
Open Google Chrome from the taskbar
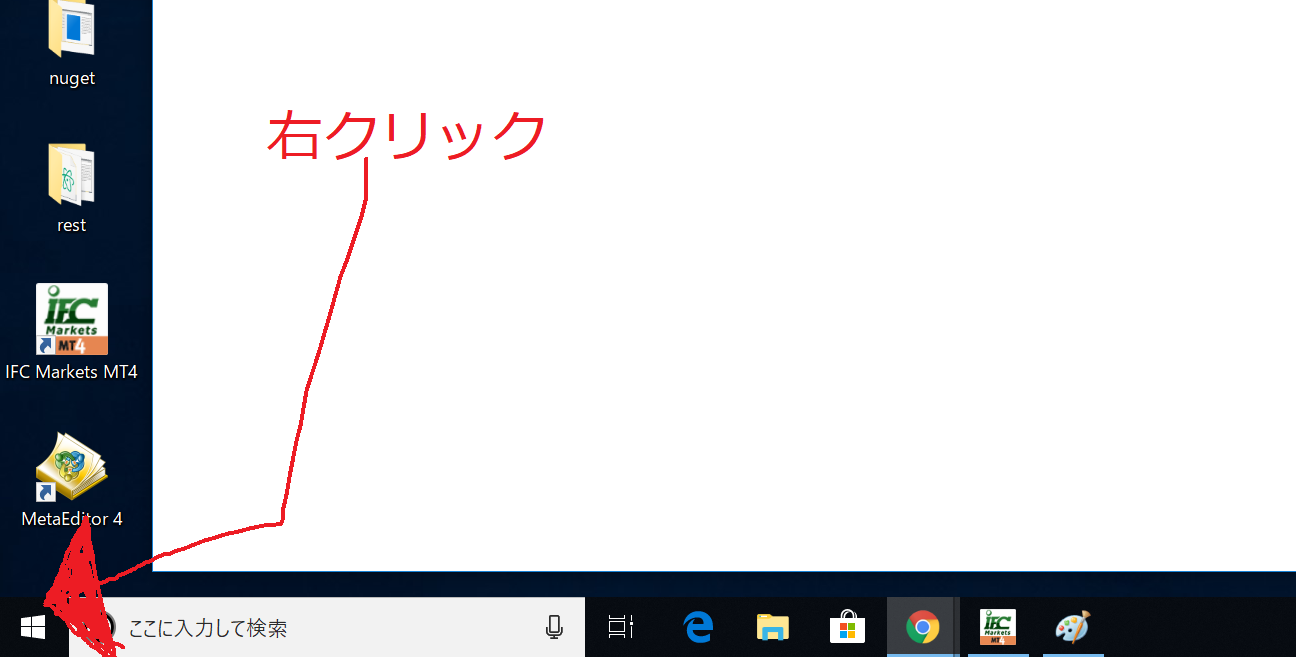tap(921, 627)
